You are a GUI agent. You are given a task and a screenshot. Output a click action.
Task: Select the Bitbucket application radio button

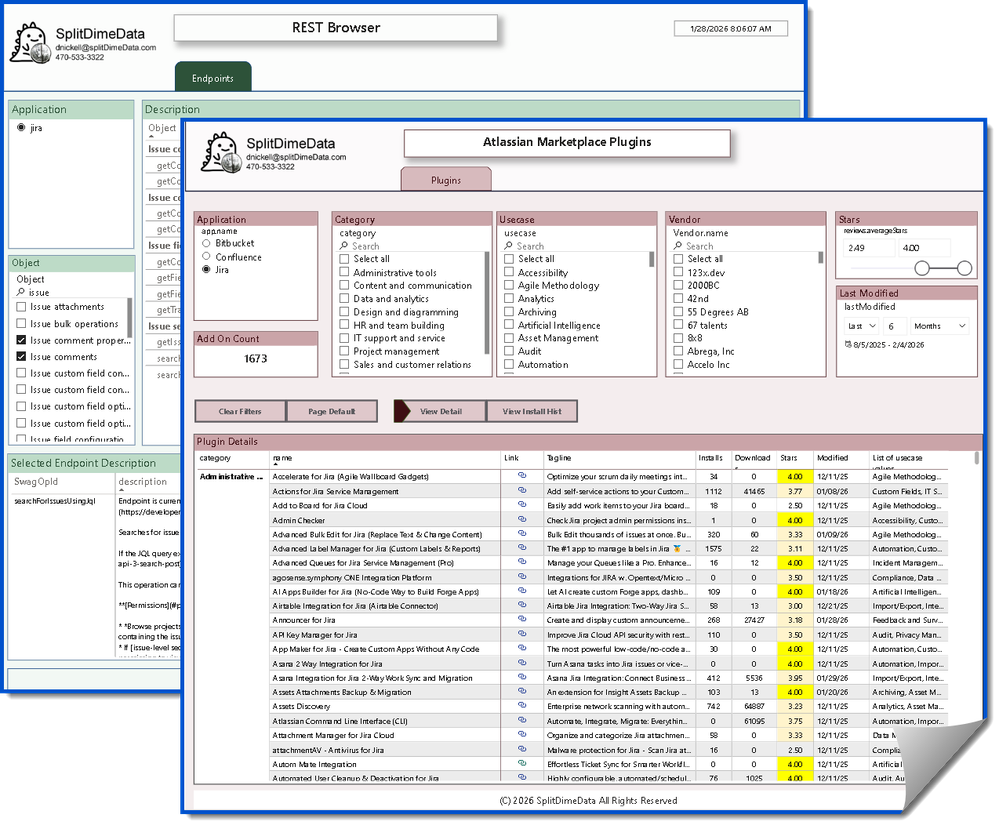[x=206, y=243]
